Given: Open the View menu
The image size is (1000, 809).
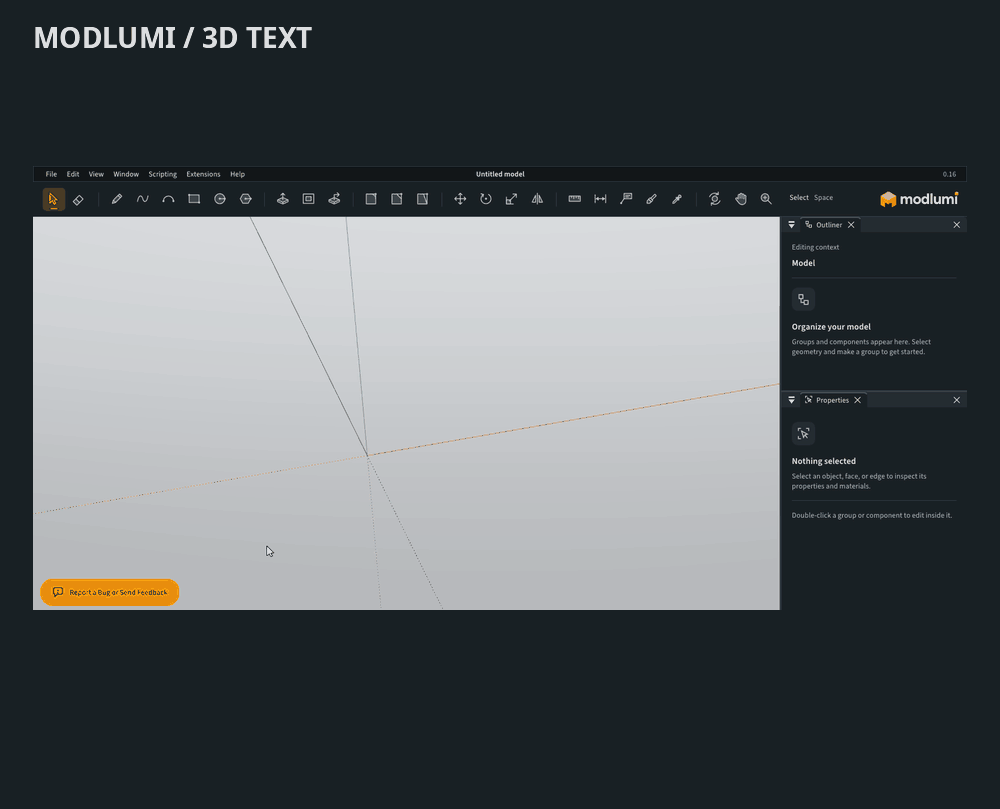Looking at the screenshot, I should pyautogui.click(x=96, y=174).
